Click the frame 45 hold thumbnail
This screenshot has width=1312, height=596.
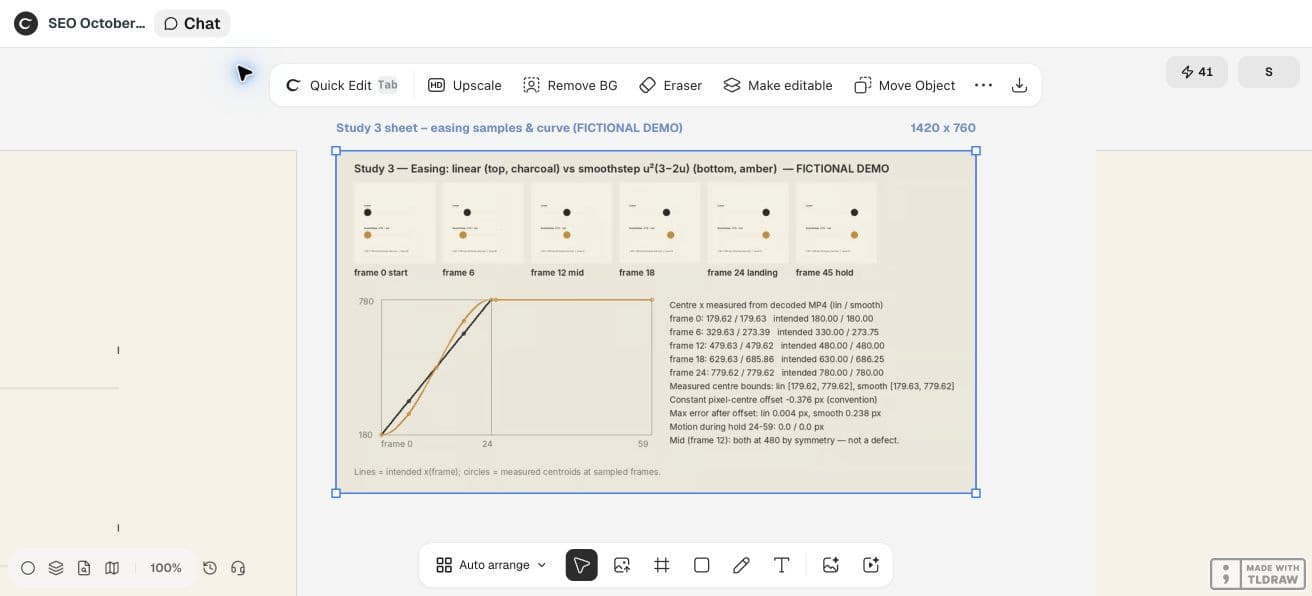[836, 223]
